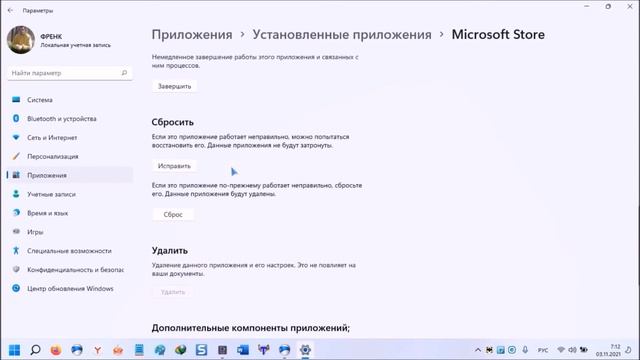Go to Приложения breadcrumb link
Viewport: 640px width, 360px height.
coord(192,35)
